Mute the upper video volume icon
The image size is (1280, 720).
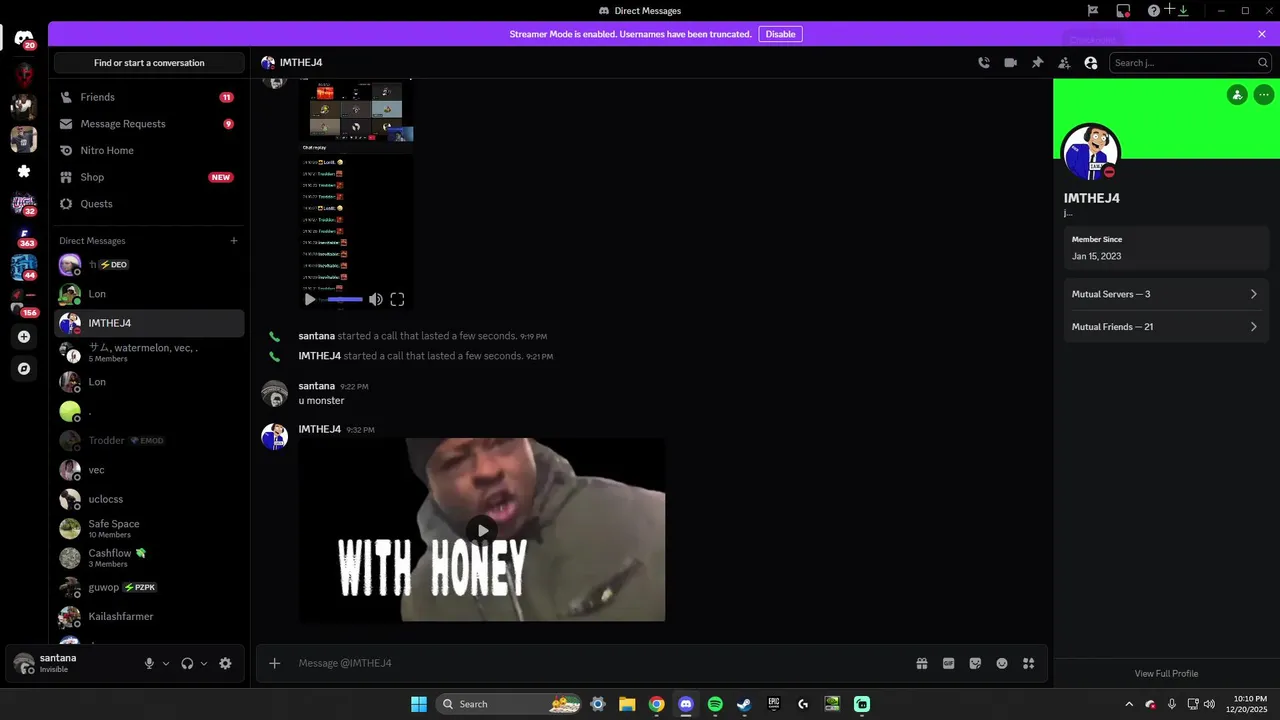(375, 299)
